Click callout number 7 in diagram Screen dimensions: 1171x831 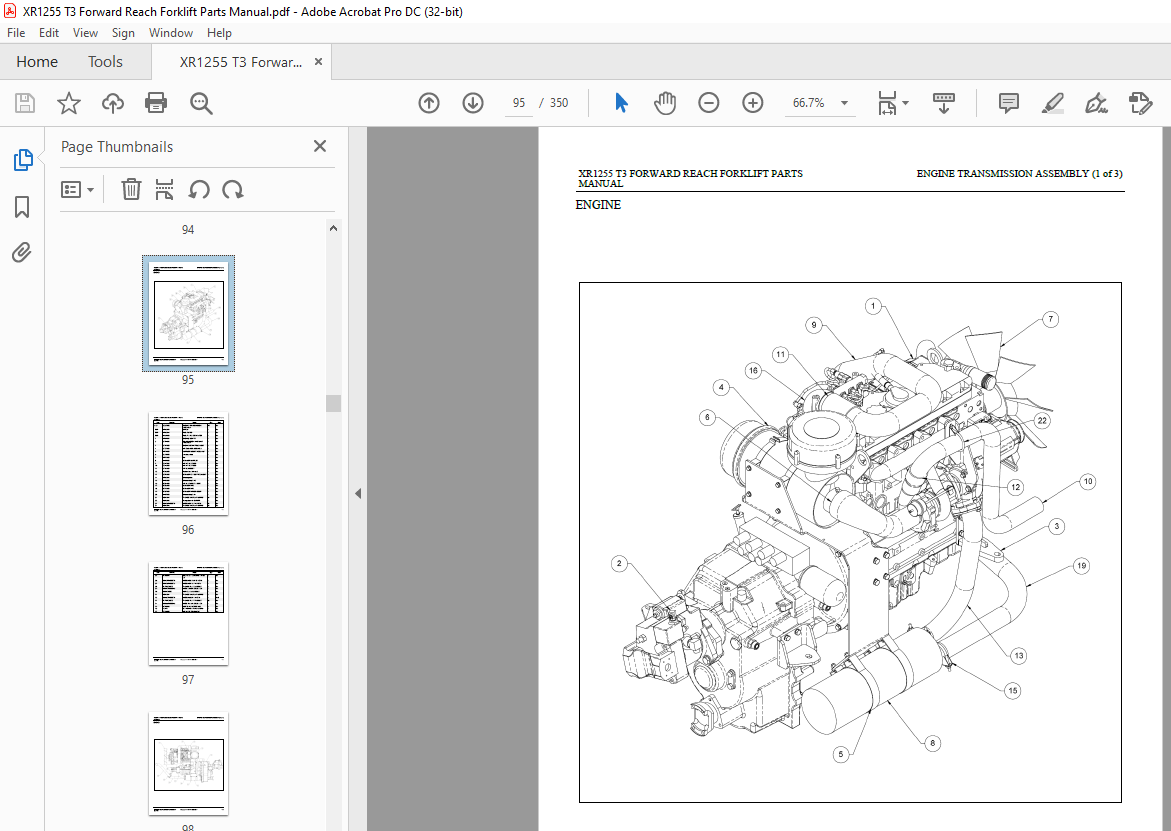pos(1051,320)
